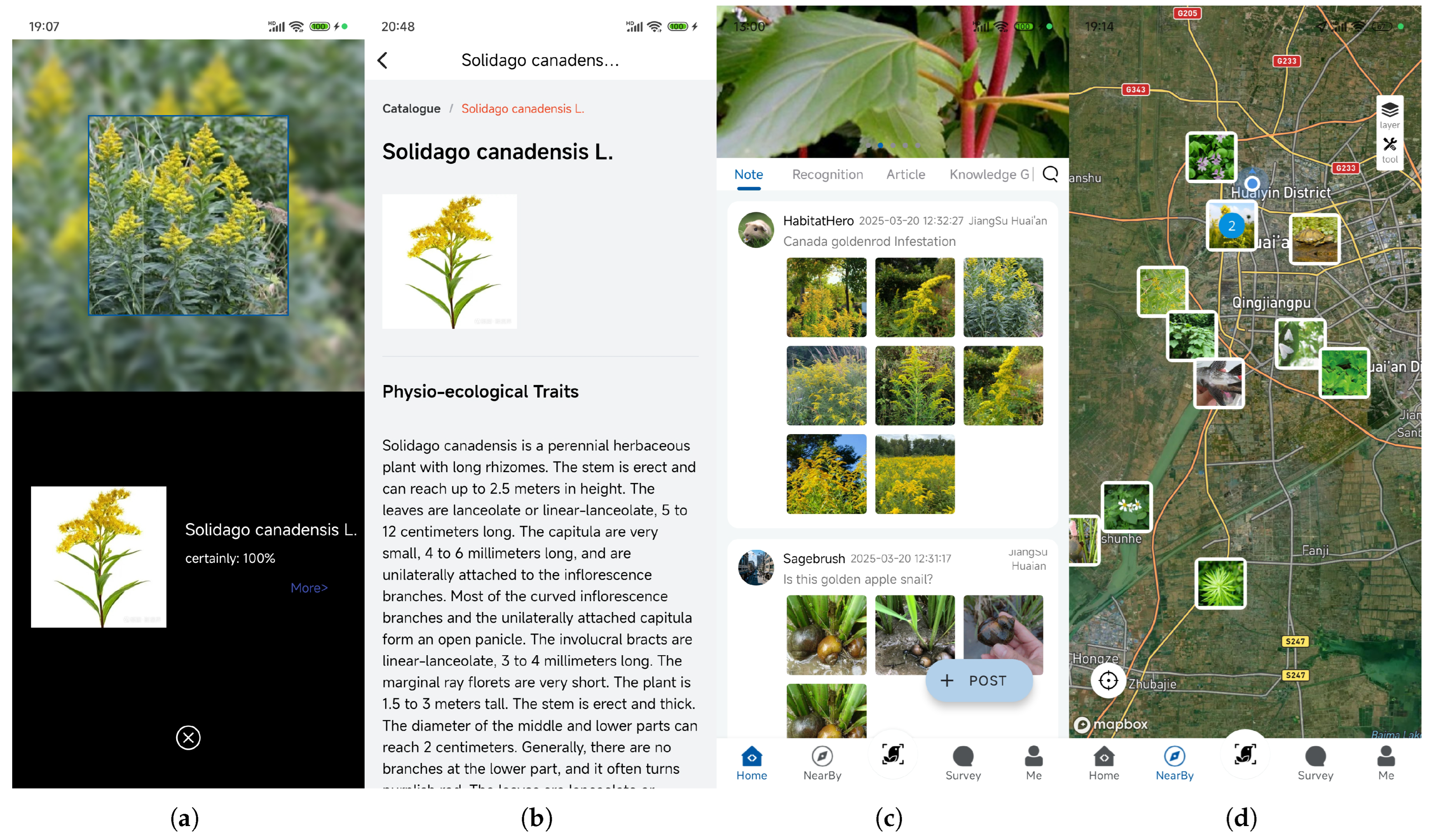Close recognition result with the X icon
This screenshot has width=1430, height=840.
(x=188, y=737)
